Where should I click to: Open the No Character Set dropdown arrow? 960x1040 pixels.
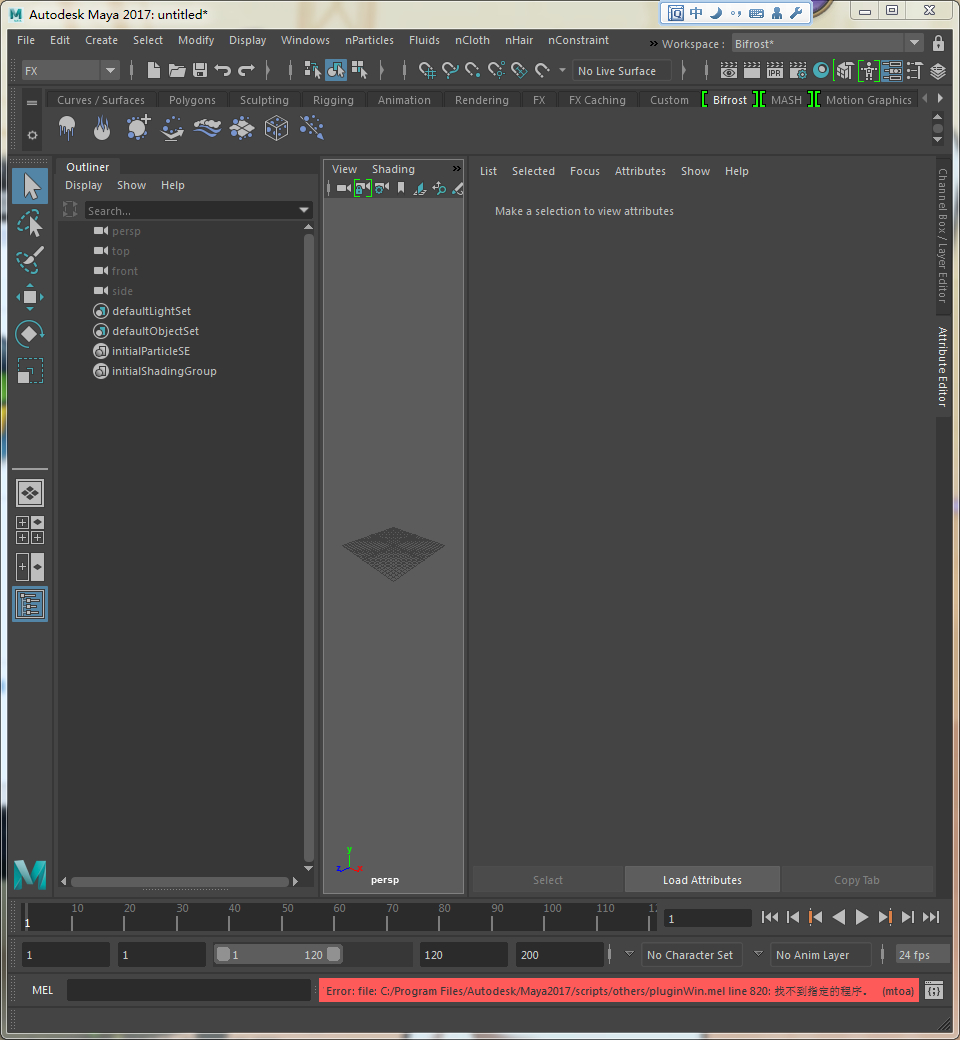point(629,954)
